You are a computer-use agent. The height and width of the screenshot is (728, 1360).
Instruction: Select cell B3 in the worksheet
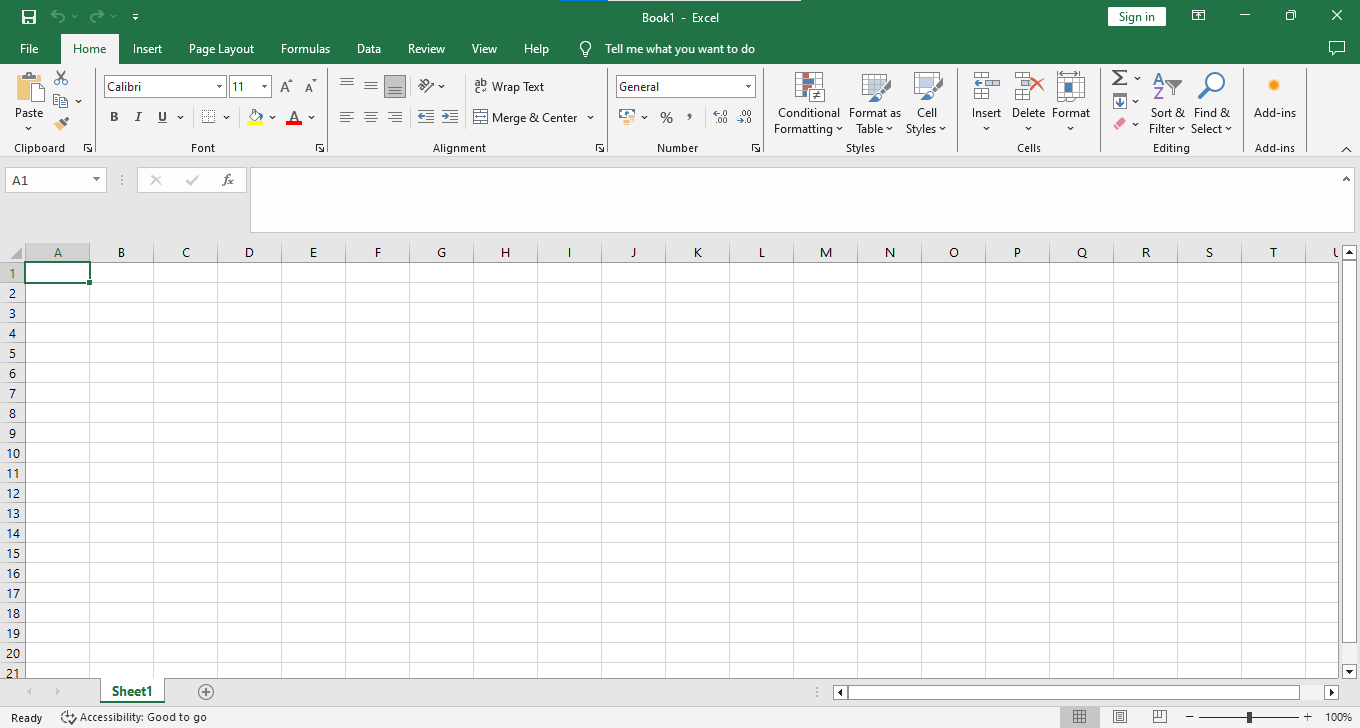point(121,312)
